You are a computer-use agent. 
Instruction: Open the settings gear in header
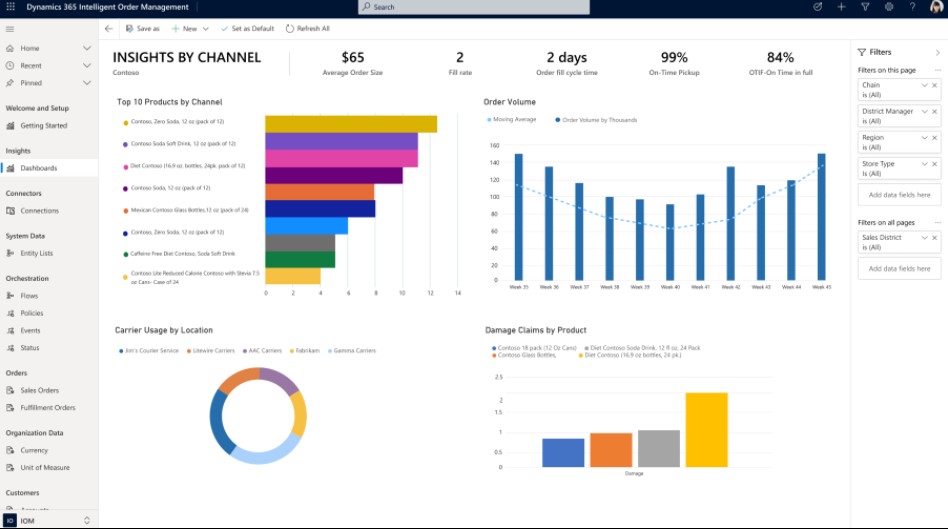click(x=889, y=7)
